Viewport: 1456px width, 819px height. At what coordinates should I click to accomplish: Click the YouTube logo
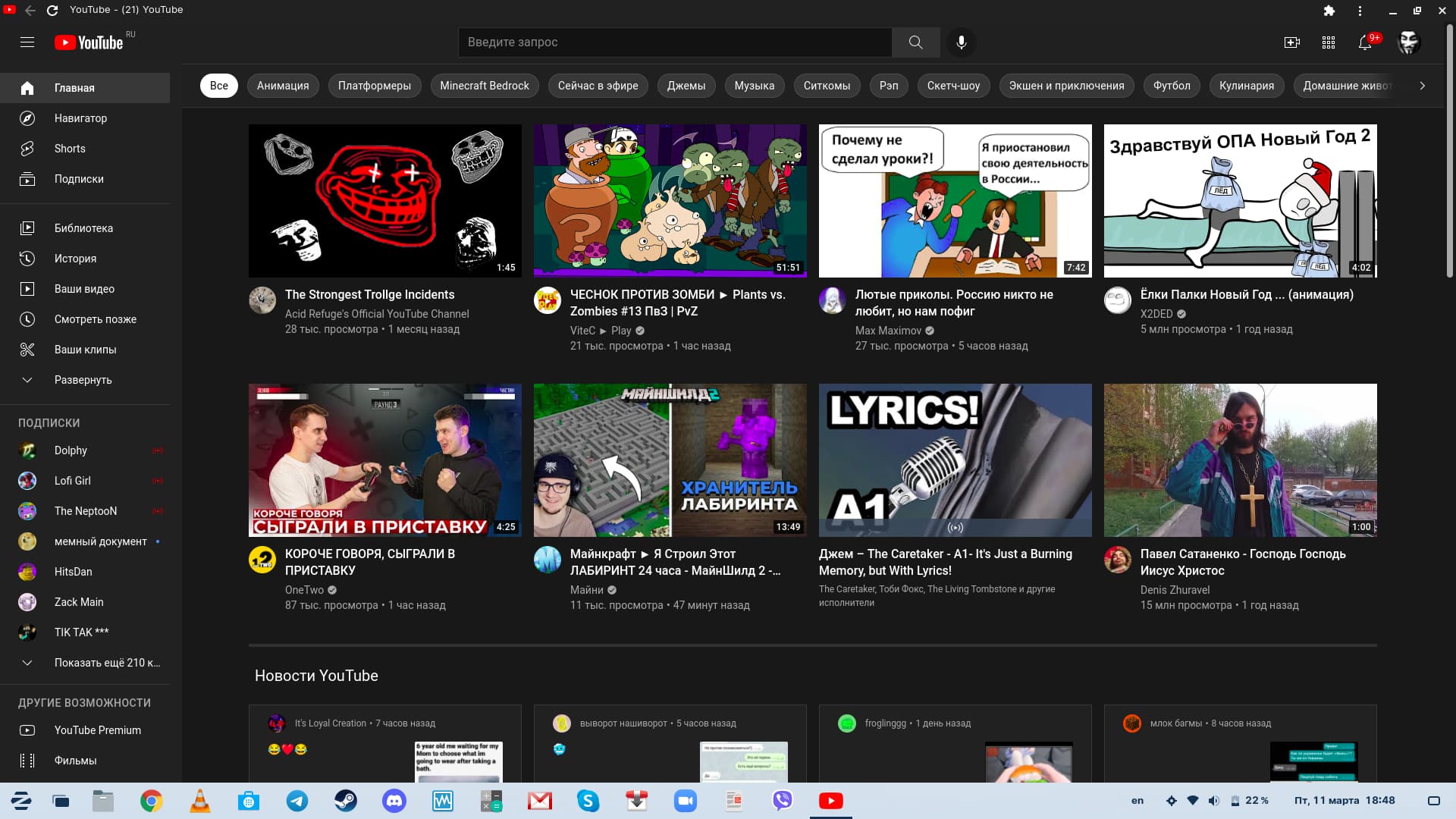(89, 42)
